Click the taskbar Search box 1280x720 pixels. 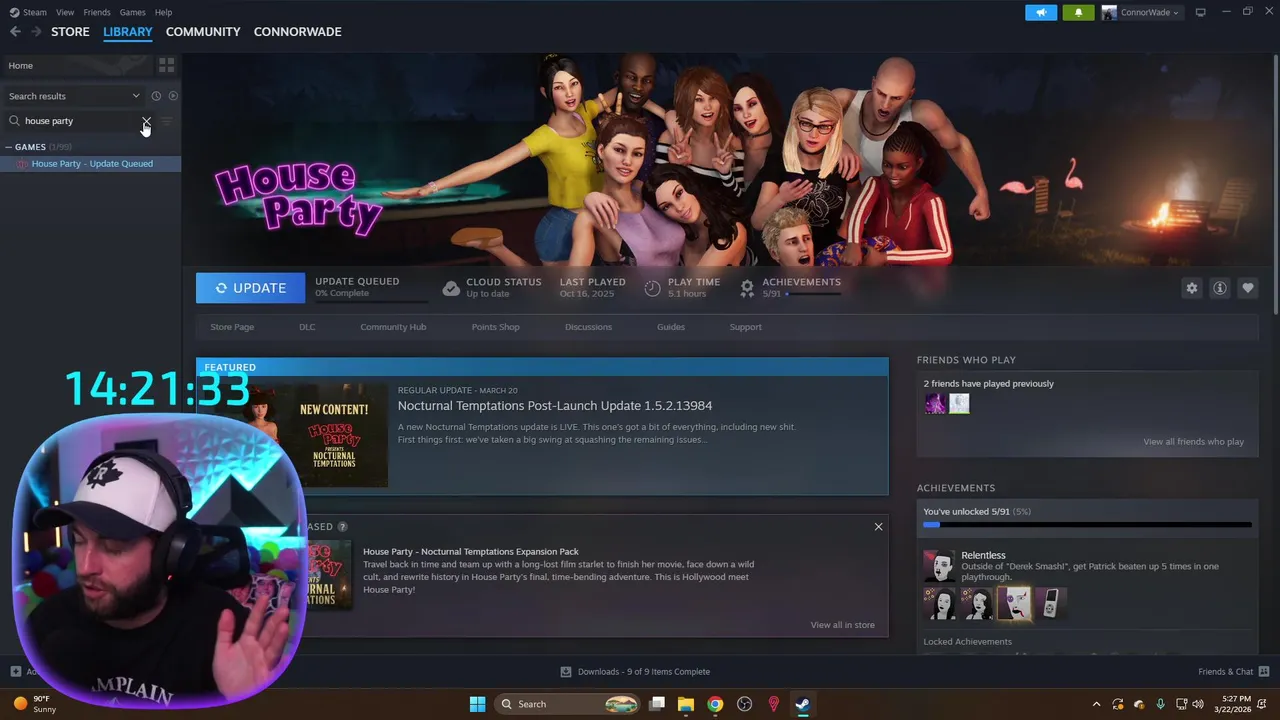coord(566,704)
